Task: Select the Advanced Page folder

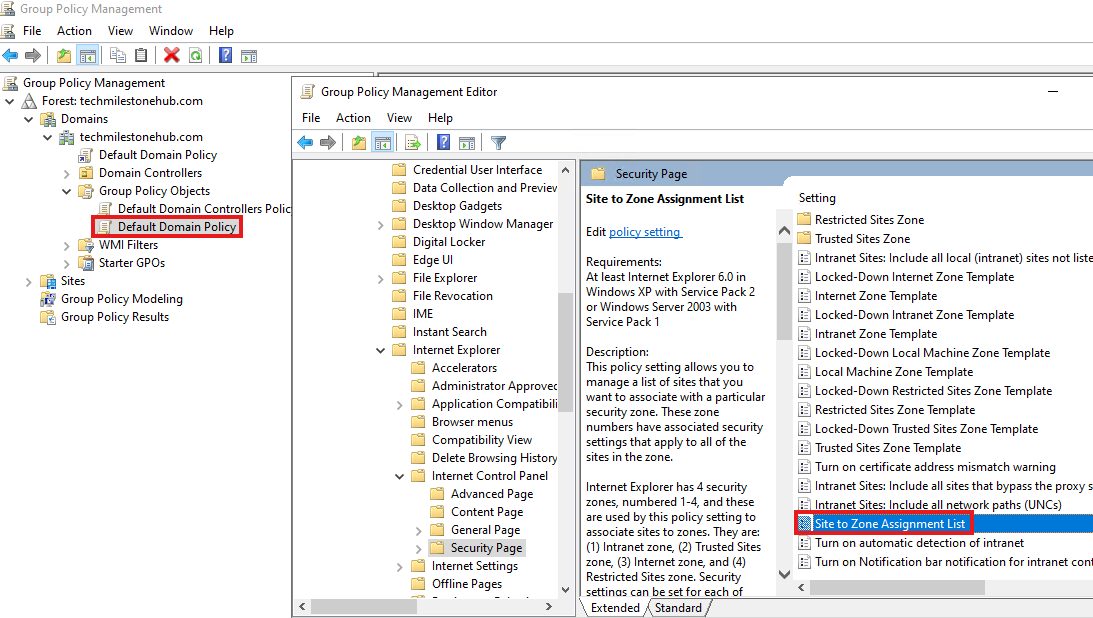Action: tap(482, 494)
